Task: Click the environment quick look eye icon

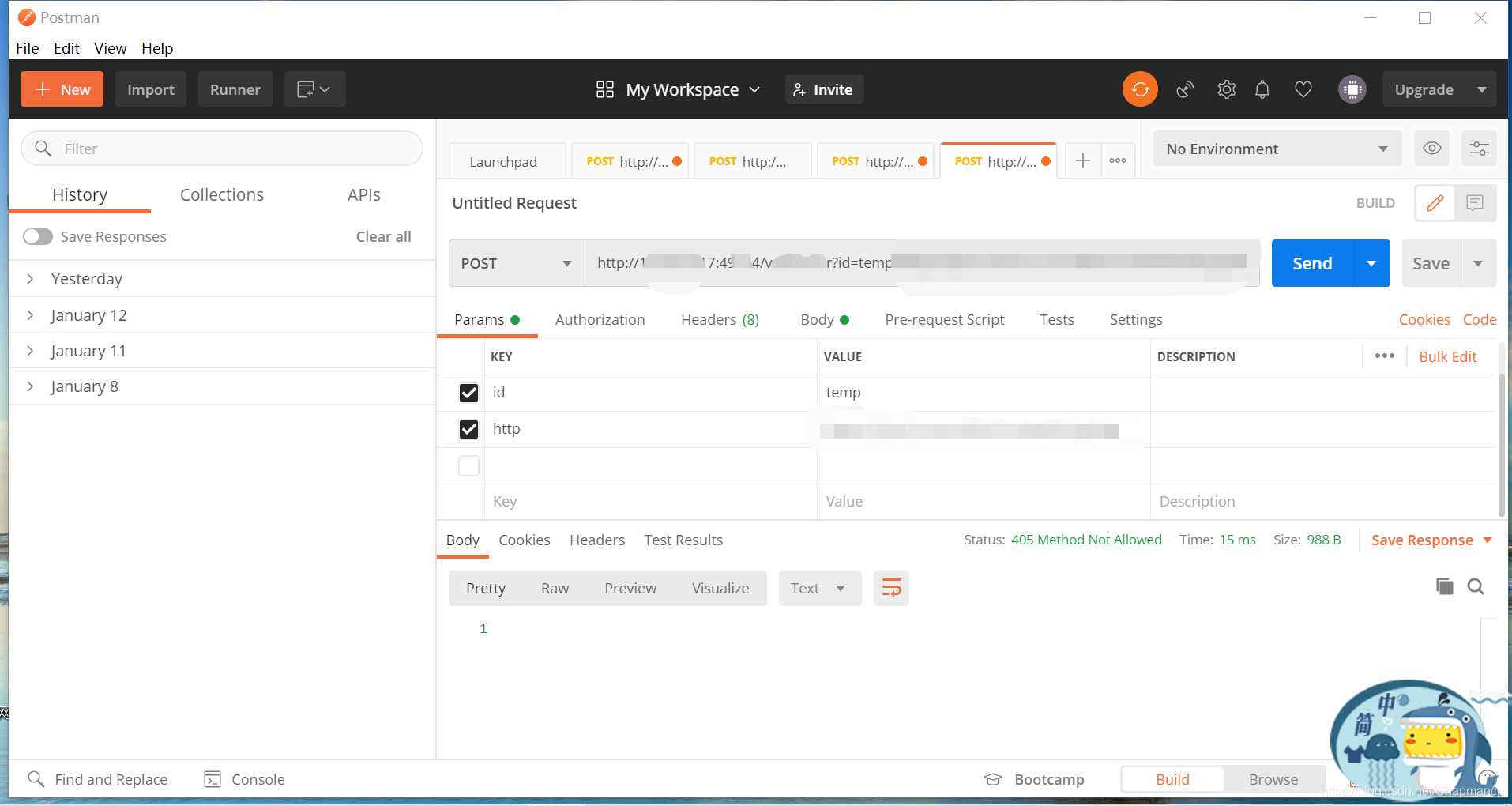Action: coord(1431,149)
